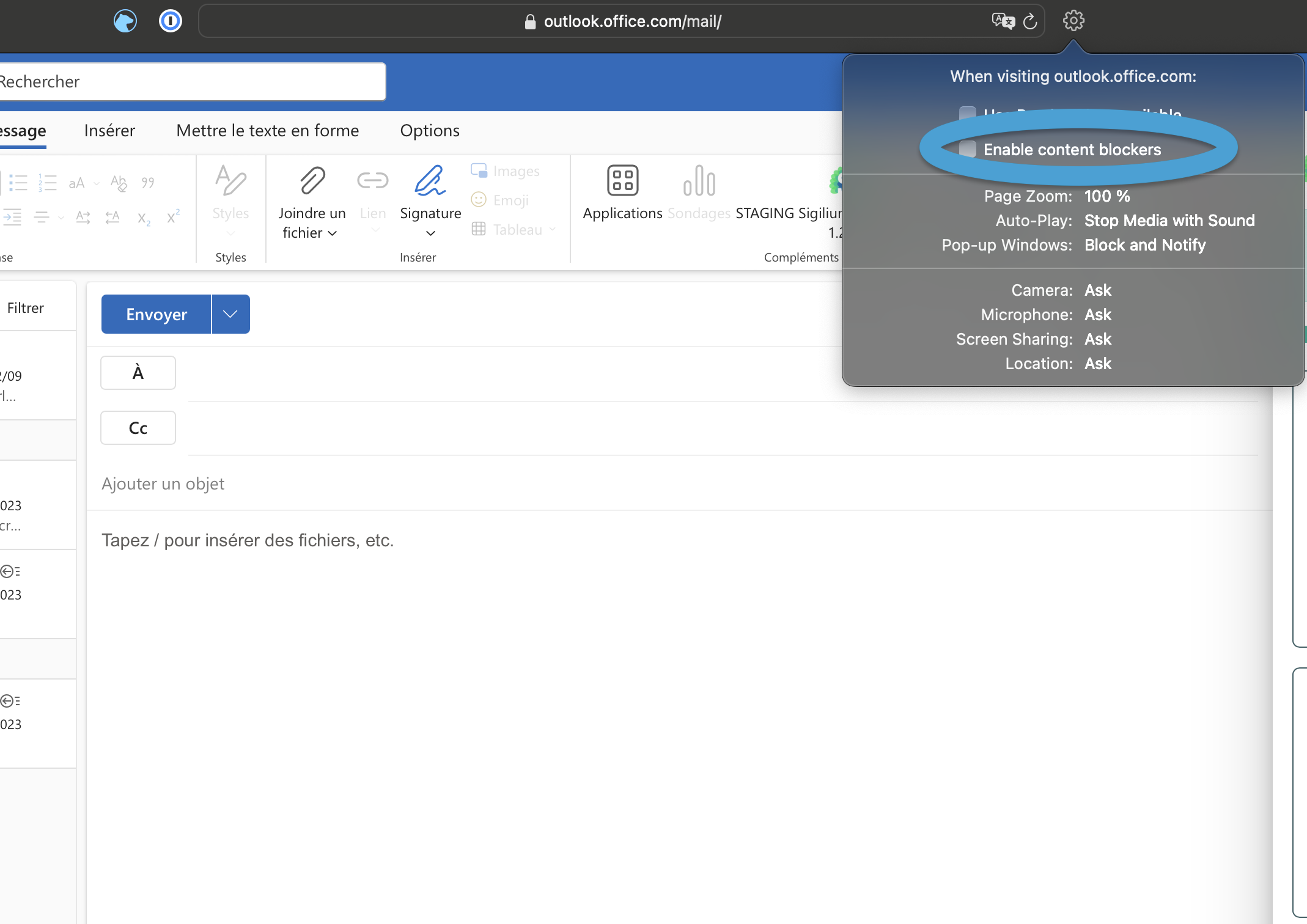Open Pop-up Windows Block and Notify dropdown
The width and height of the screenshot is (1307, 924).
[1144, 245]
